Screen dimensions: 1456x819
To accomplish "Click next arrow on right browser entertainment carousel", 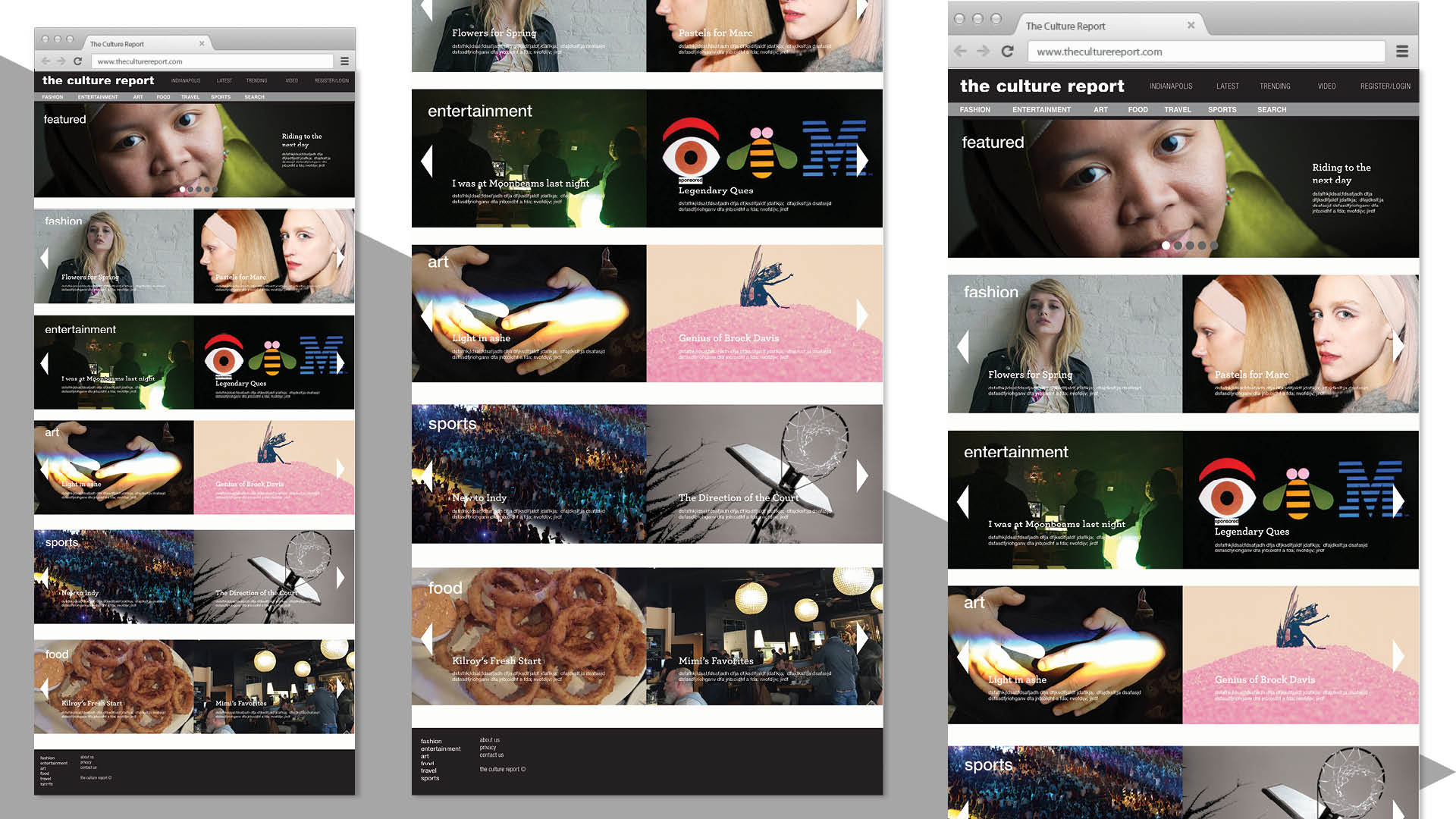I will (1398, 500).
